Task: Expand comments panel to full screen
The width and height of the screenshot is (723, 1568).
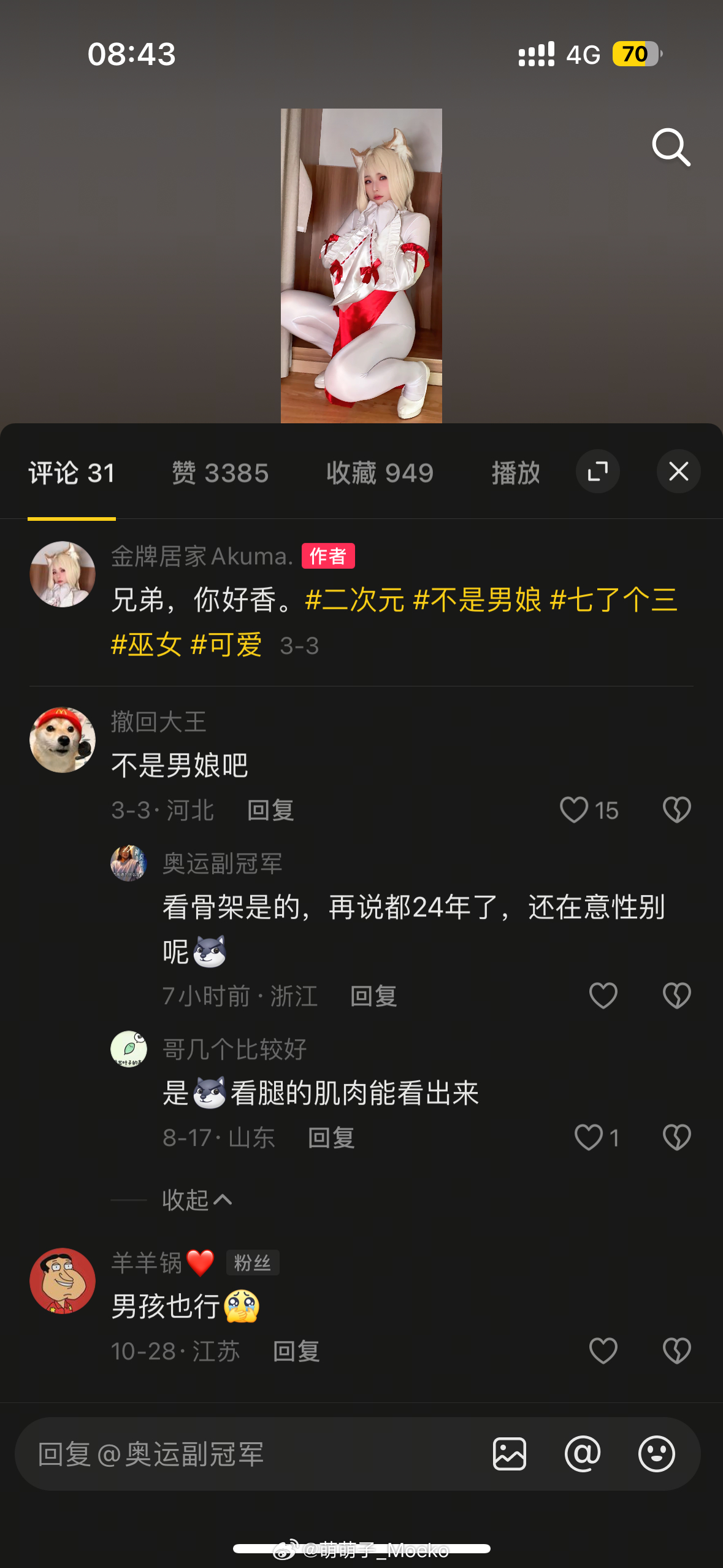Action: point(597,471)
